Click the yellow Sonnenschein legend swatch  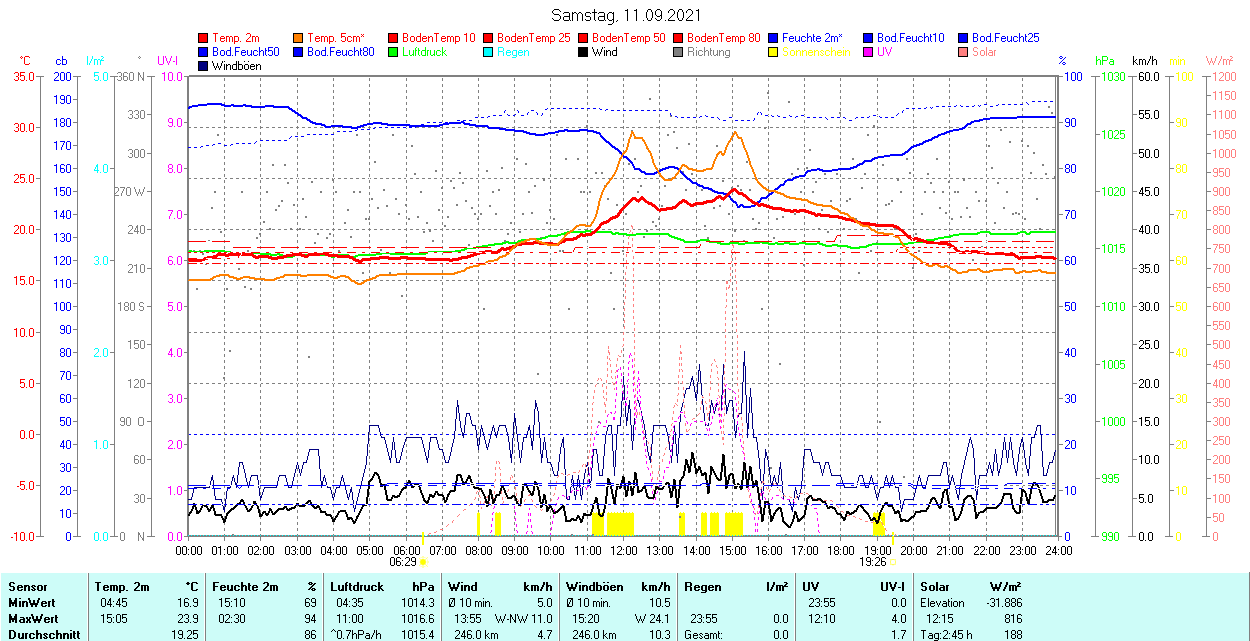774,52
